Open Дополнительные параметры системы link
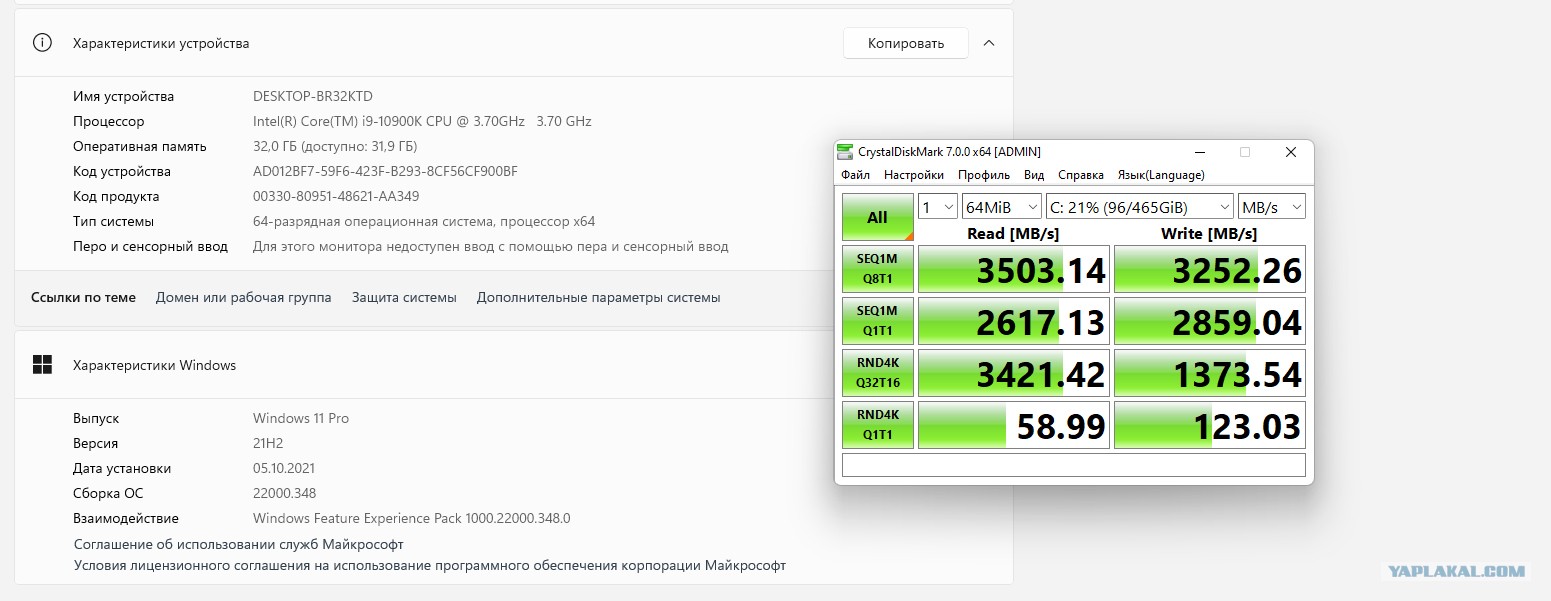This screenshot has height=601, width=1551. pyautogui.click(x=598, y=297)
